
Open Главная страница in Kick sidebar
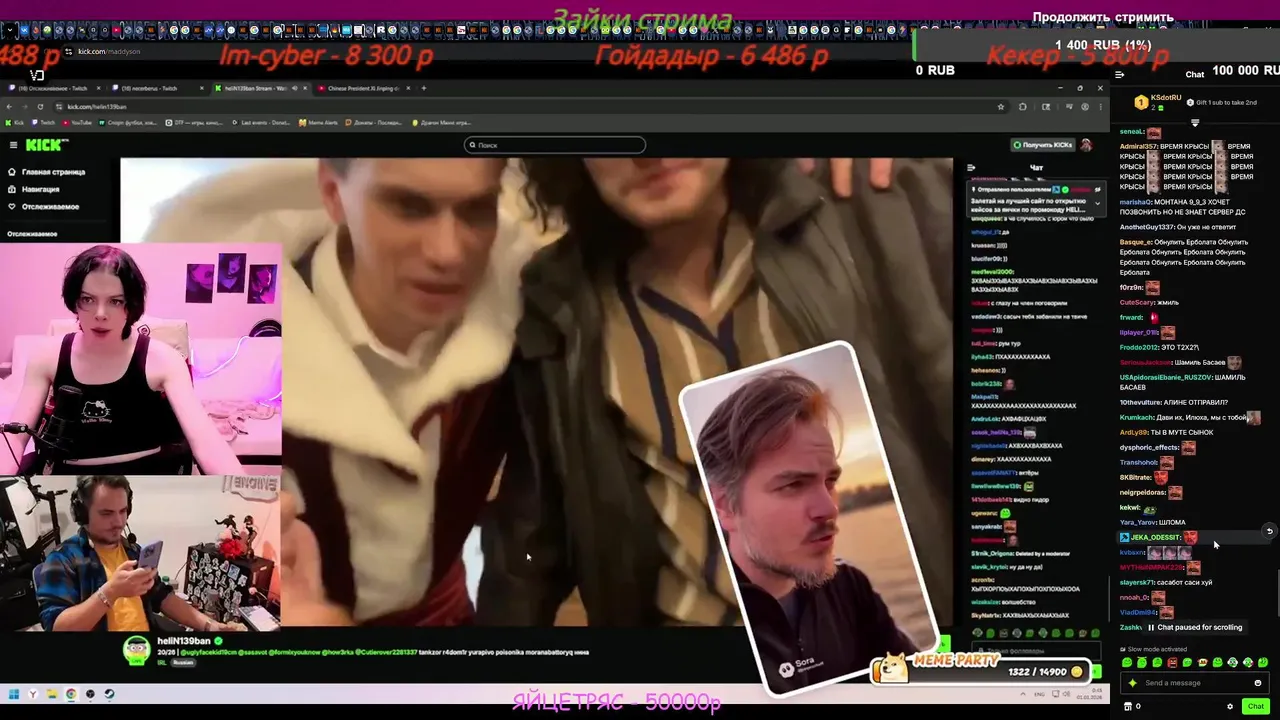pyautogui.click(x=48, y=172)
